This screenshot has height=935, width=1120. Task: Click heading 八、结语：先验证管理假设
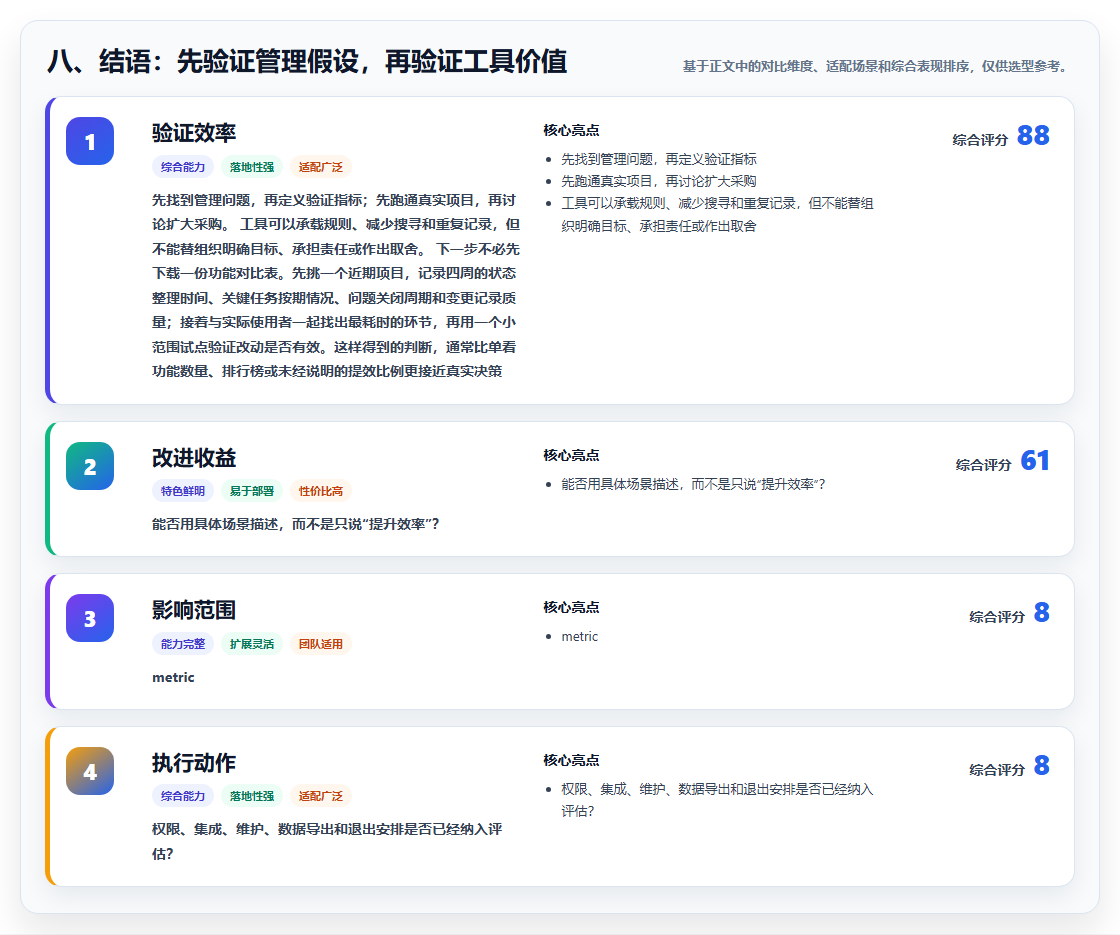click(x=307, y=61)
